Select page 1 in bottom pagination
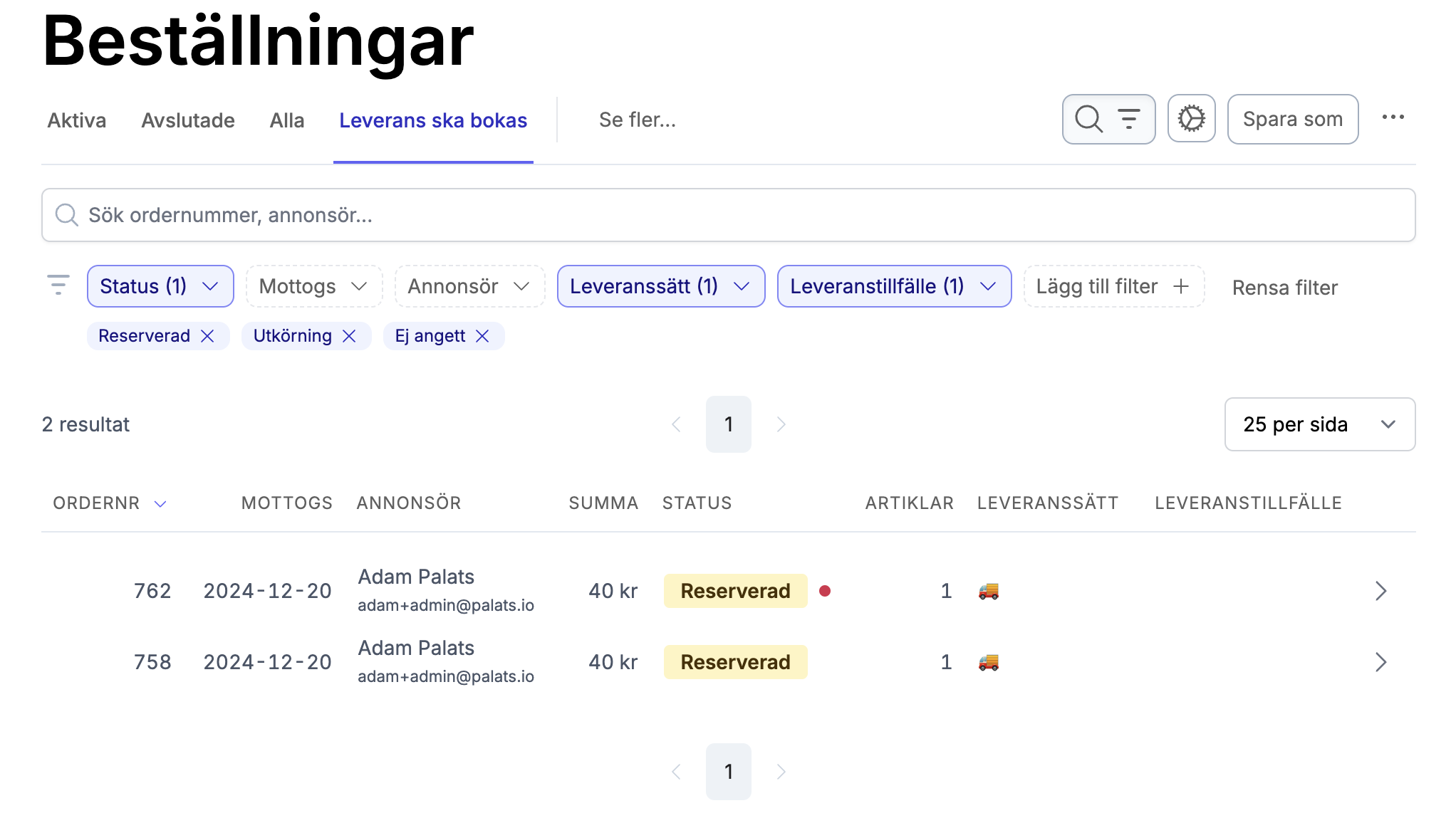The width and height of the screenshot is (1456, 813). coord(728,772)
